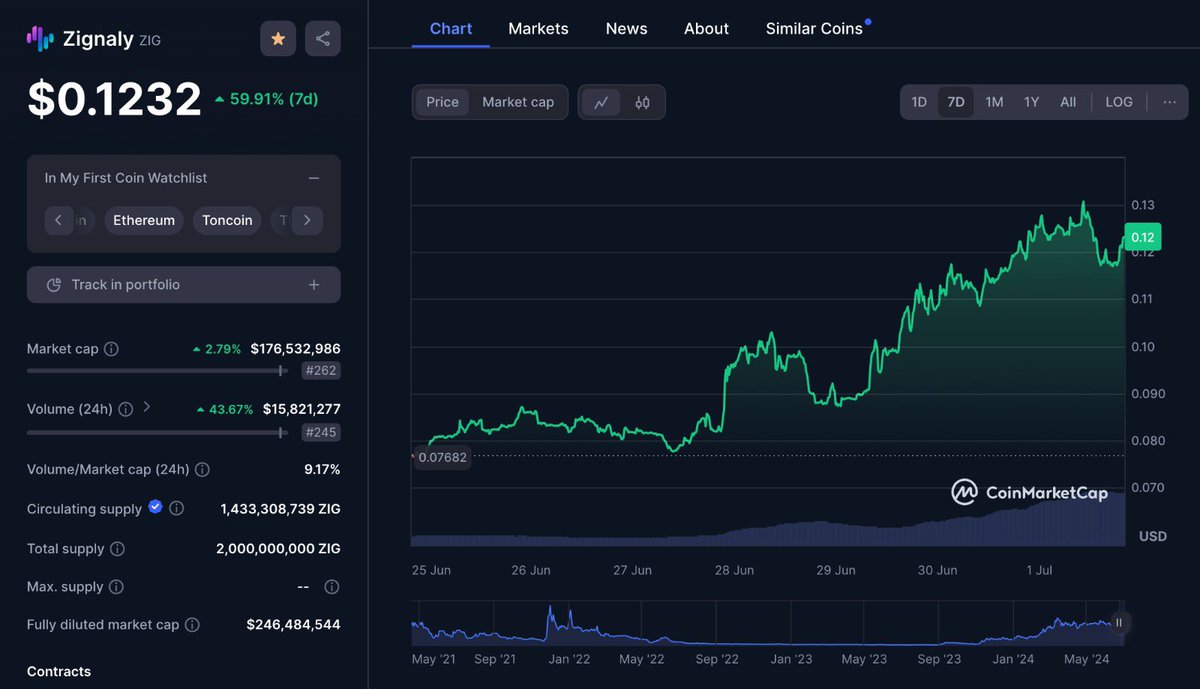Open the chart more options ellipsis

tap(1170, 102)
